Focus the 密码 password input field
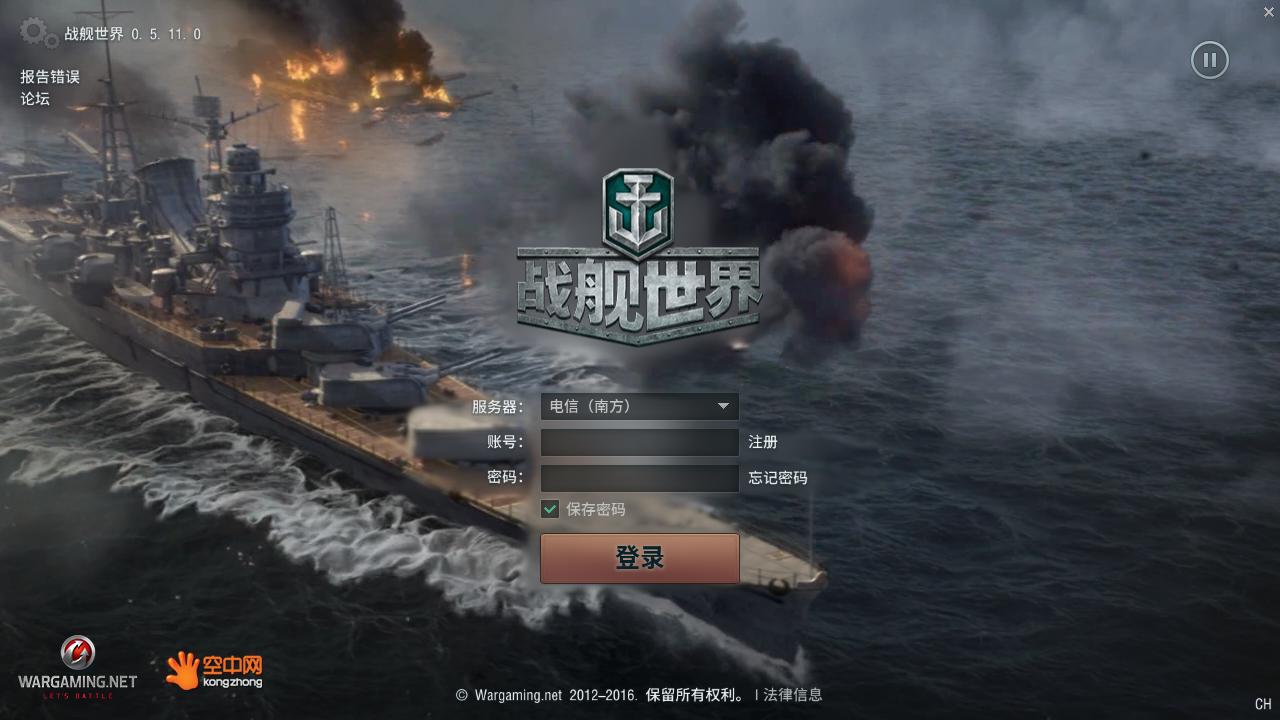 coord(640,478)
